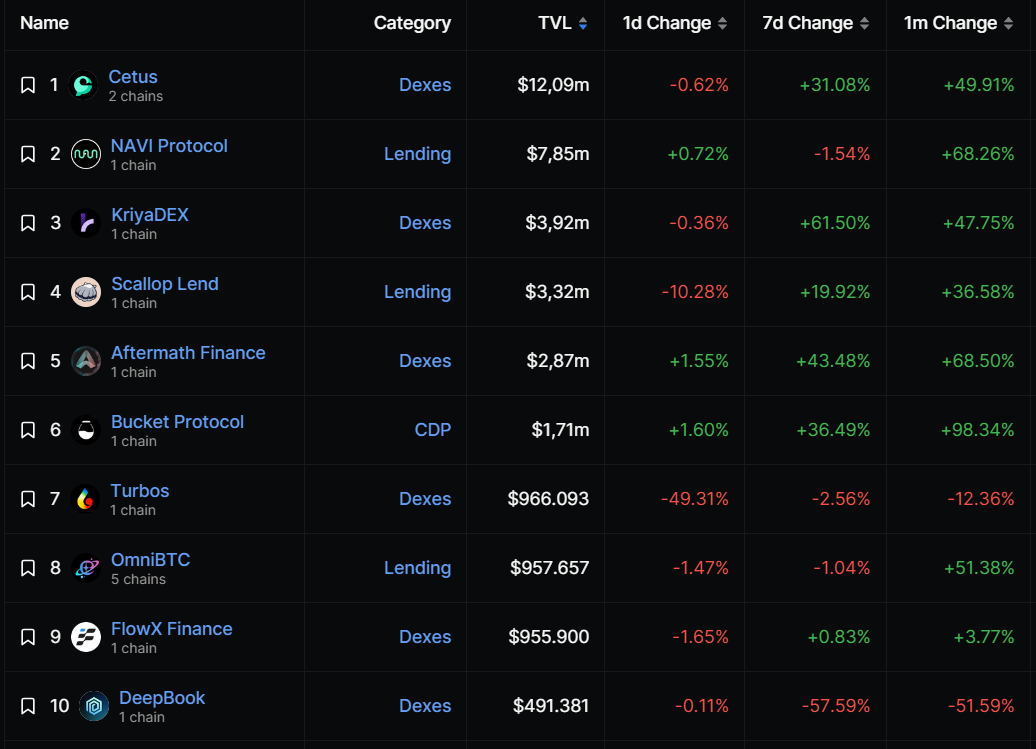Click the Bucket Protocol logo icon
This screenshot has height=749, width=1036.
point(86,431)
